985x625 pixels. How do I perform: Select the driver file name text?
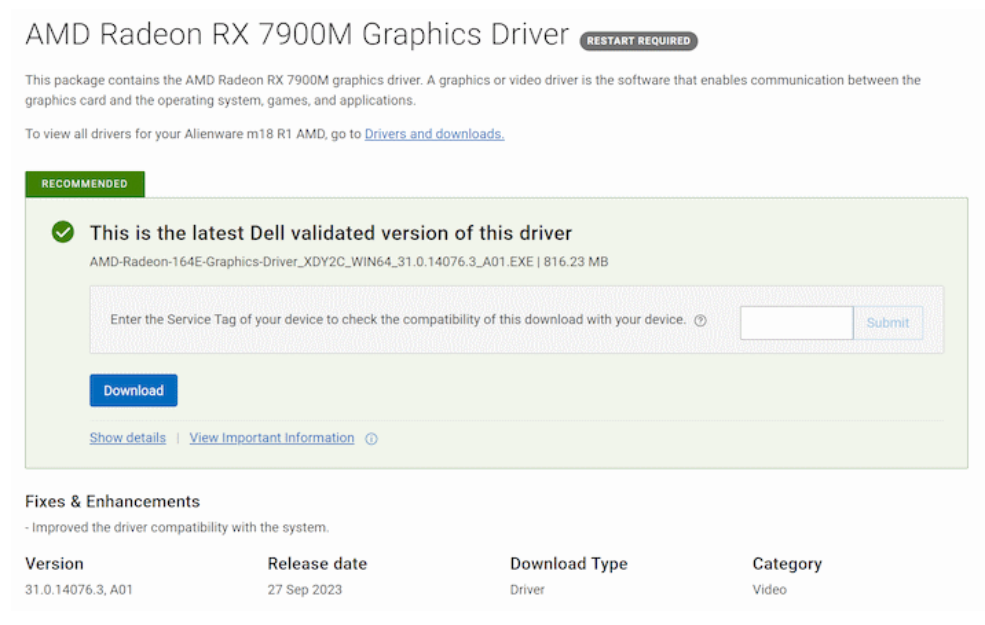pos(312,262)
